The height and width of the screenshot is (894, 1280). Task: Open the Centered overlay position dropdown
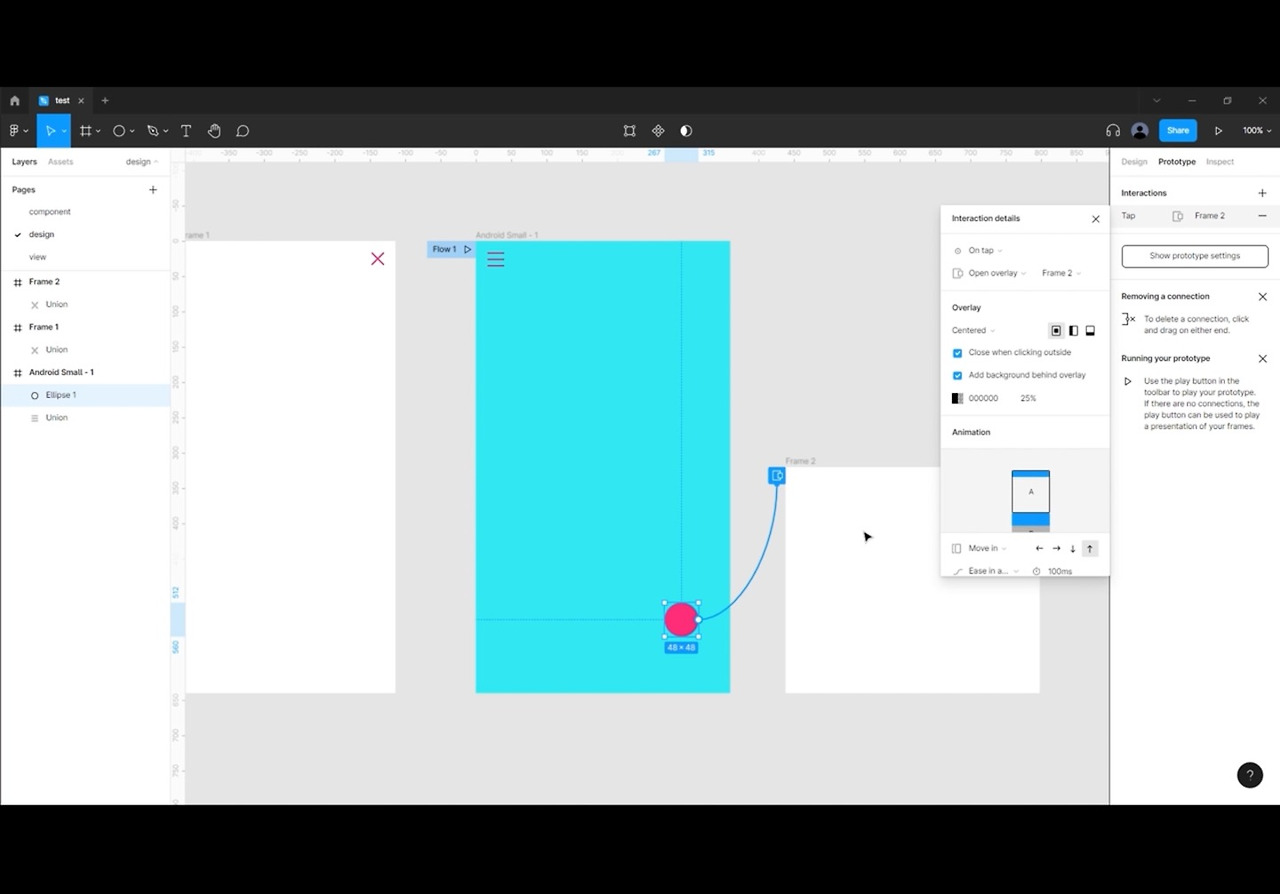973,331
